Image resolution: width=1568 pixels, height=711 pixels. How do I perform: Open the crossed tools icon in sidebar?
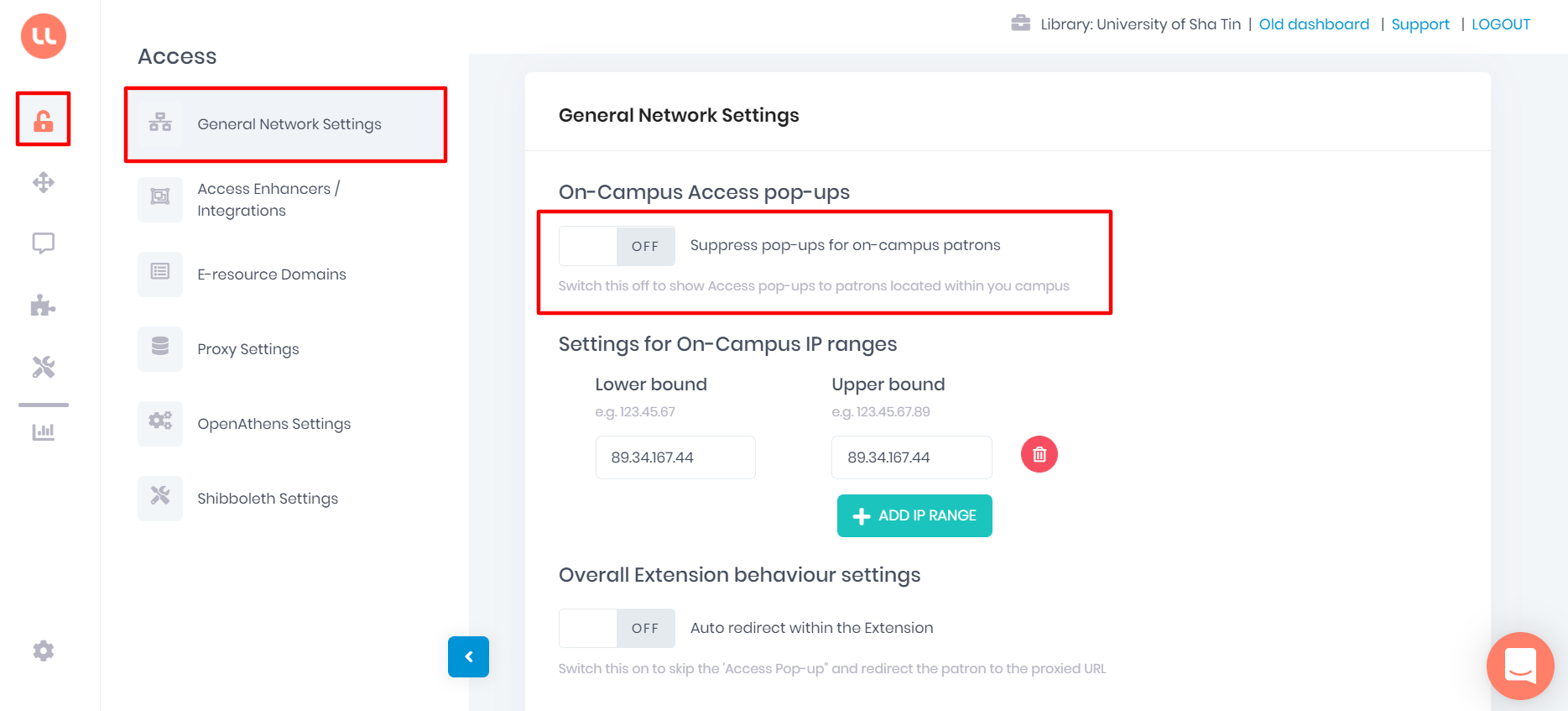pyautogui.click(x=44, y=367)
